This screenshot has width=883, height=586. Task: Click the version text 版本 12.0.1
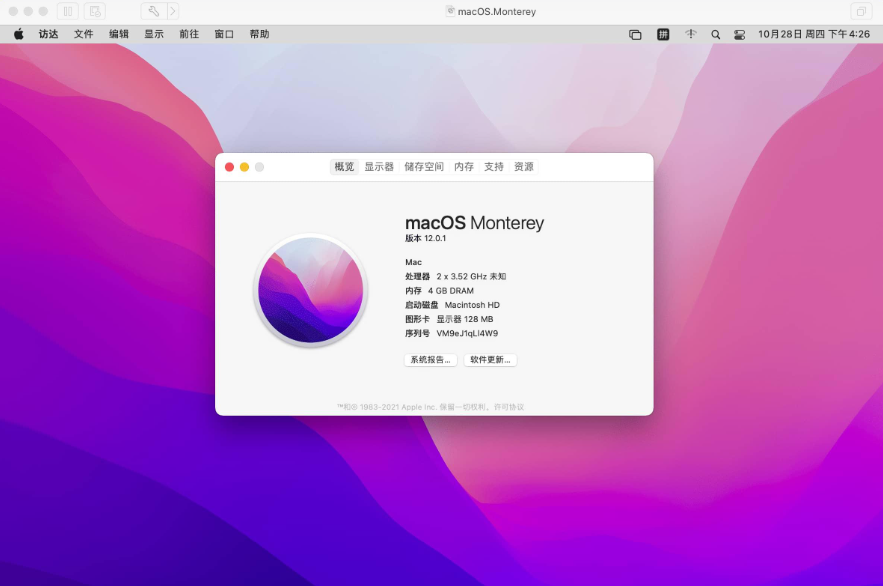426,238
